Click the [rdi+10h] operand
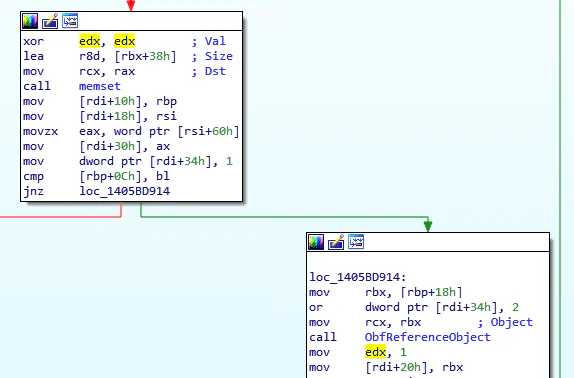The height and width of the screenshot is (378, 574). coord(111,101)
